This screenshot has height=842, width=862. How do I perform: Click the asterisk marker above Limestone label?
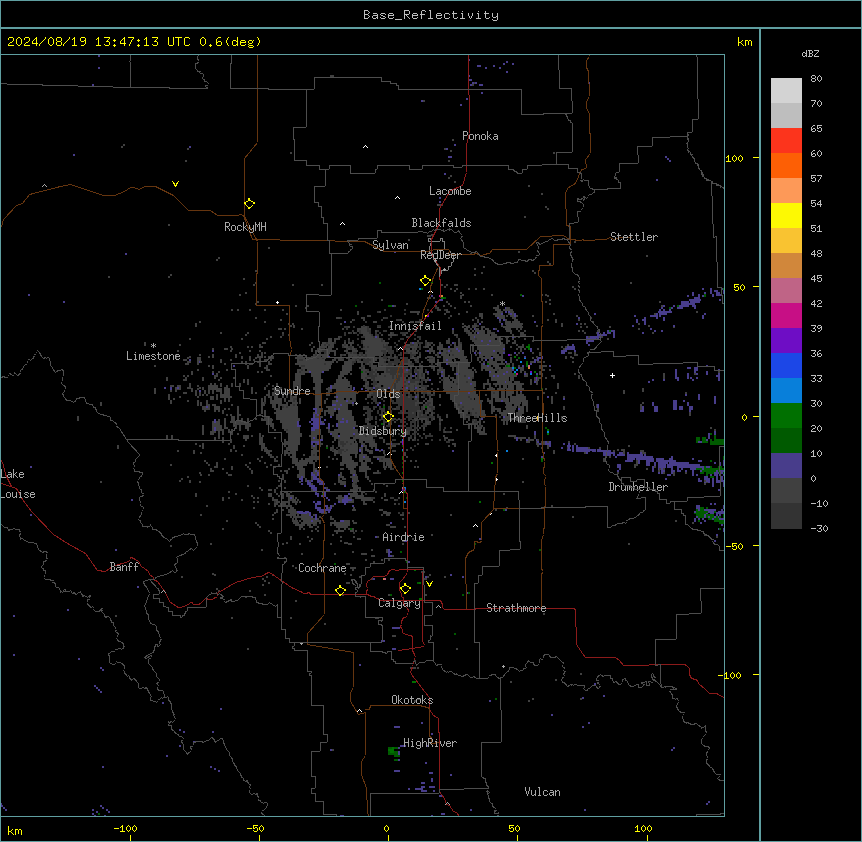click(x=153, y=345)
